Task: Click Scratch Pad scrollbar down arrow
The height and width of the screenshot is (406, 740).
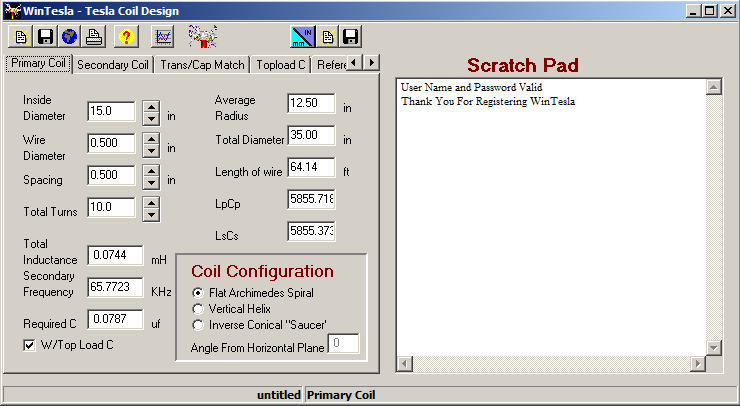Action: [x=714, y=348]
